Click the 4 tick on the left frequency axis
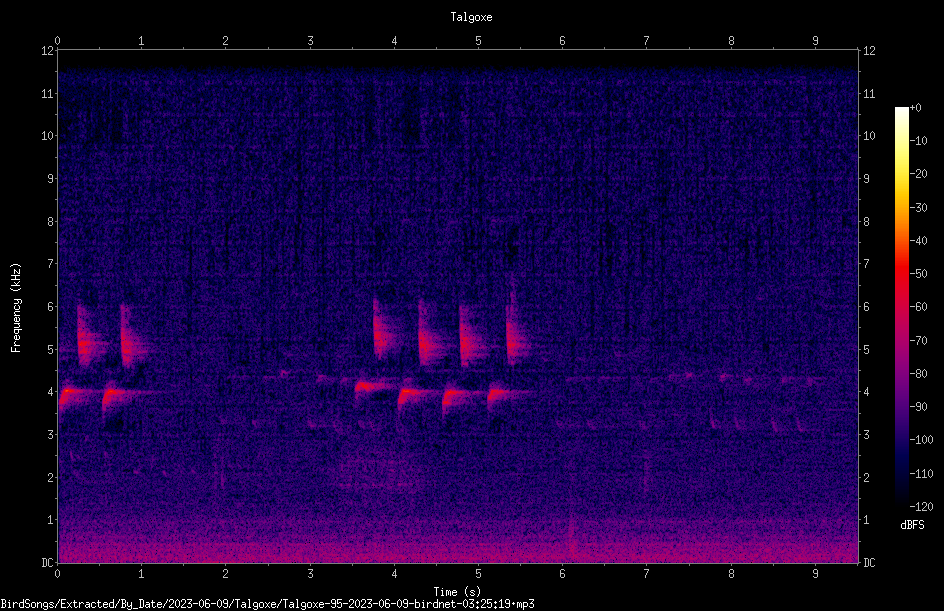Screen dimensions: 944x611 [x=50, y=392]
